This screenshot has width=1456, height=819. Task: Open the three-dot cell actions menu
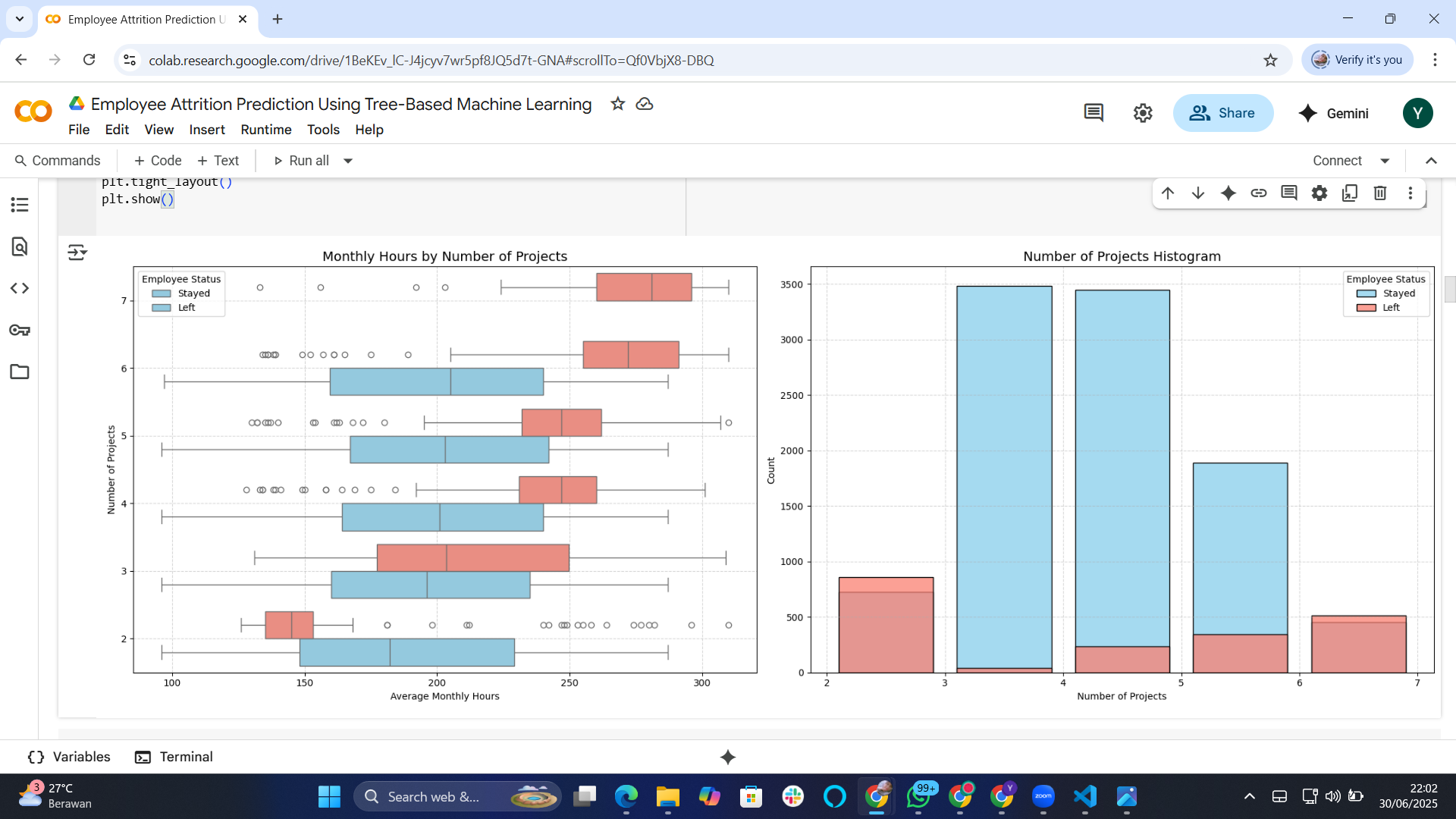[1411, 193]
